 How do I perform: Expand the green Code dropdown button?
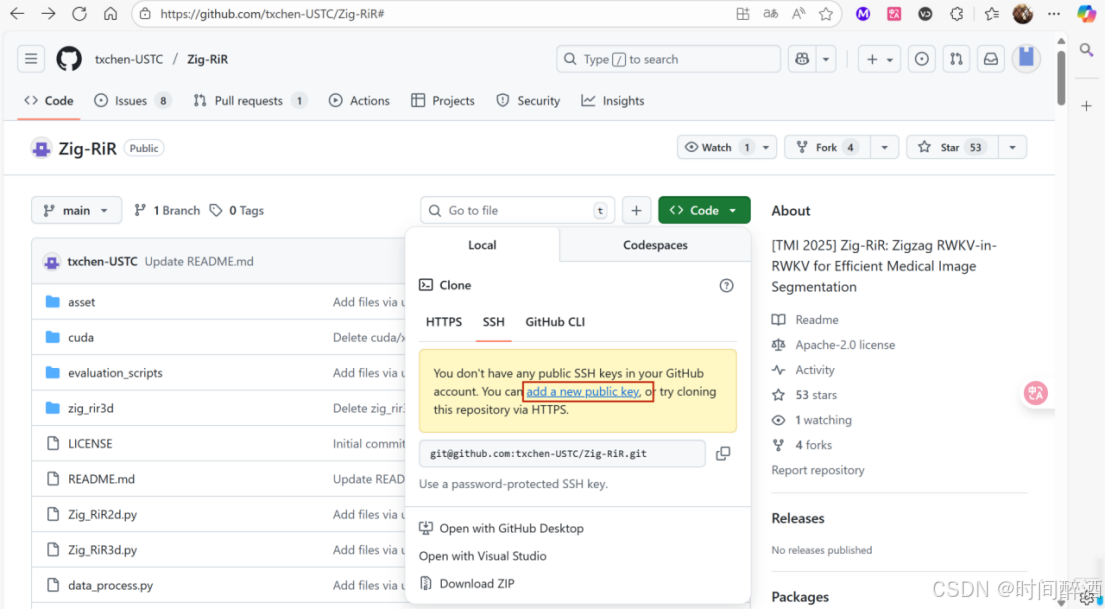click(x=704, y=210)
